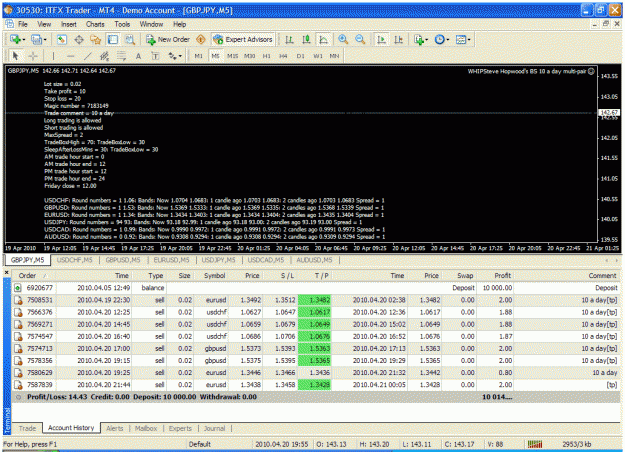The height and width of the screenshot is (452, 625).
Task: Switch chart to M1 timeframe
Action: pyautogui.click(x=199, y=56)
